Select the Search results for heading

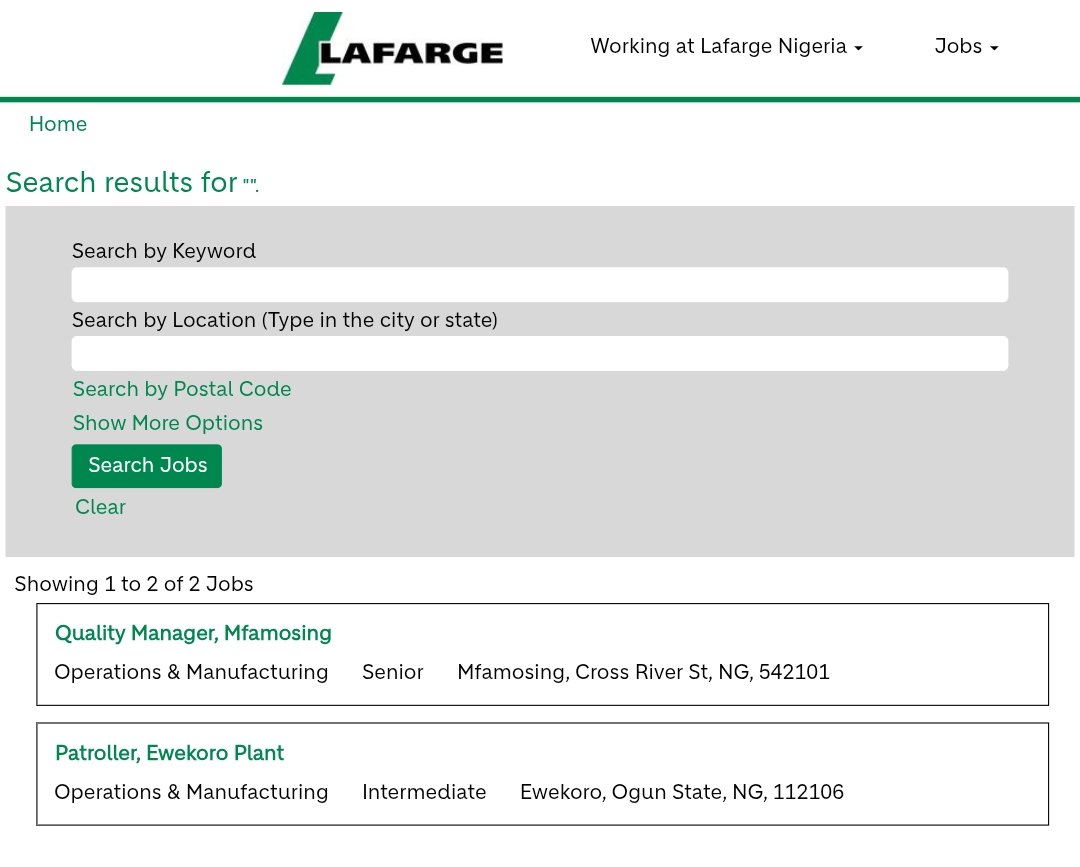(x=132, y=182)
